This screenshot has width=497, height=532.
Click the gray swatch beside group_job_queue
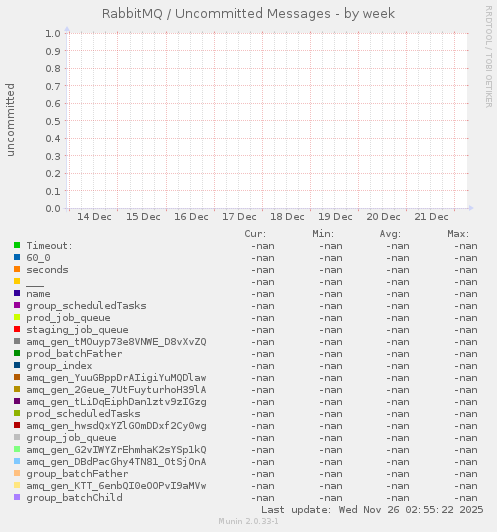pos(17,437)
